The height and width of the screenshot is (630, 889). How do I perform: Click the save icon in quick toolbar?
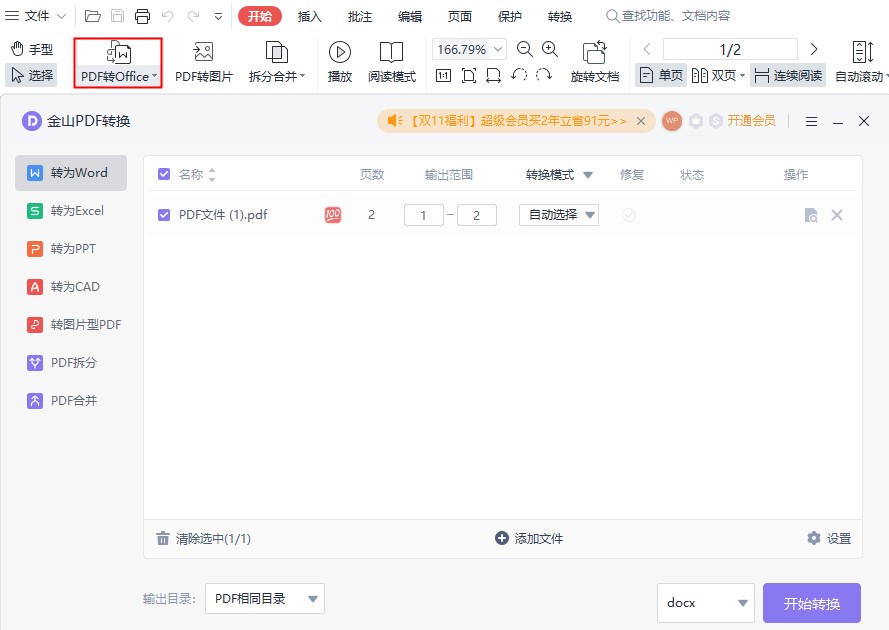(x=117, y=16)
